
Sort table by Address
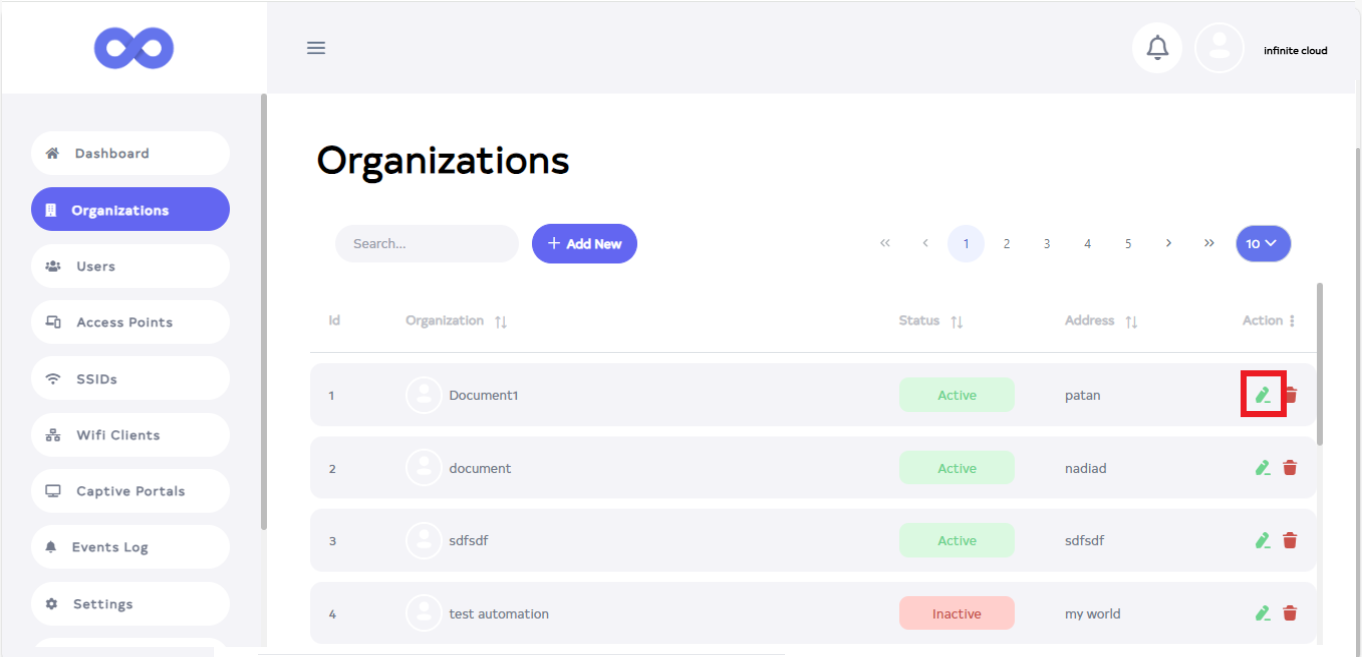coord(1131,322)
